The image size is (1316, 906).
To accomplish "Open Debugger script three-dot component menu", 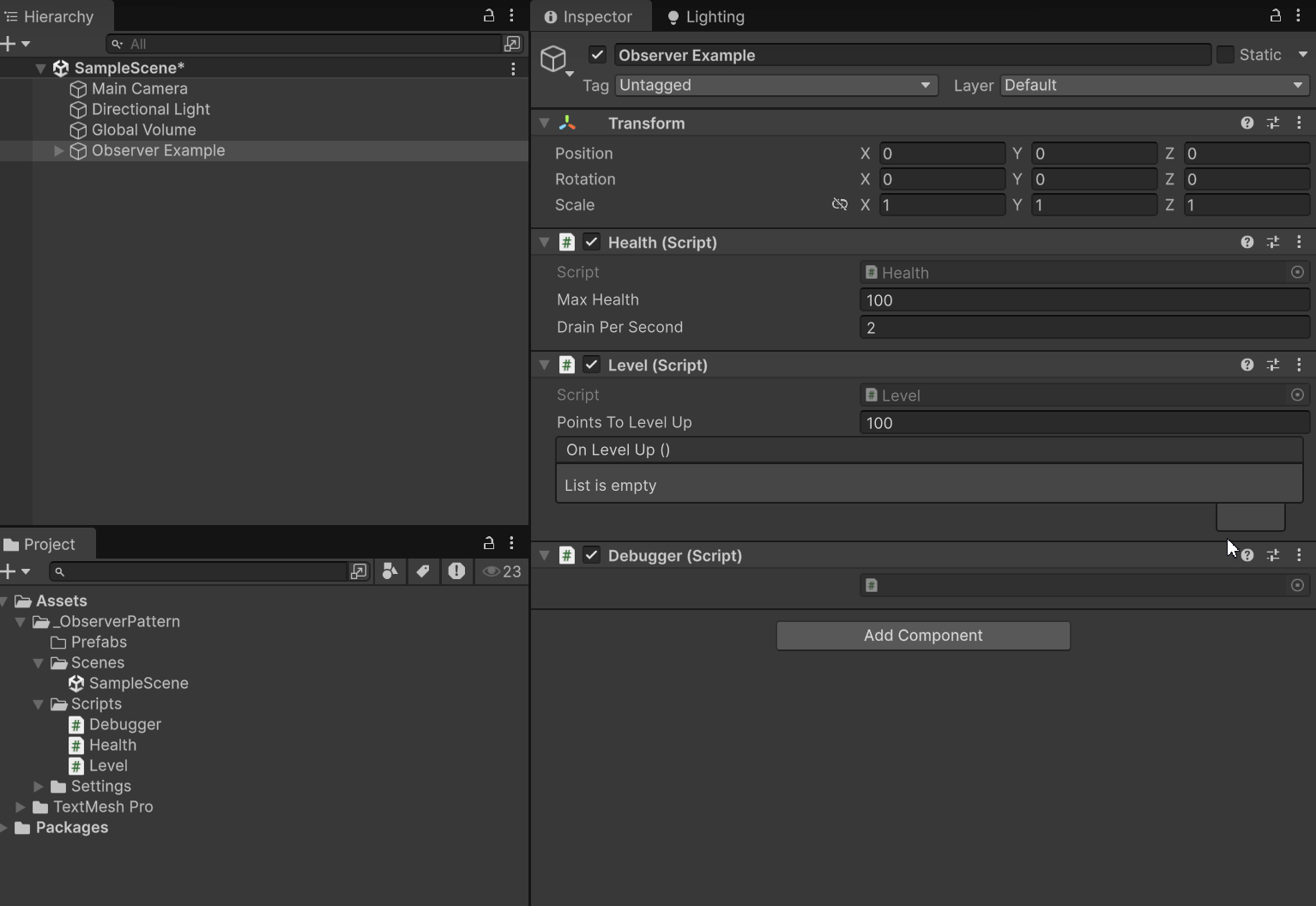I will point(1299,556).
